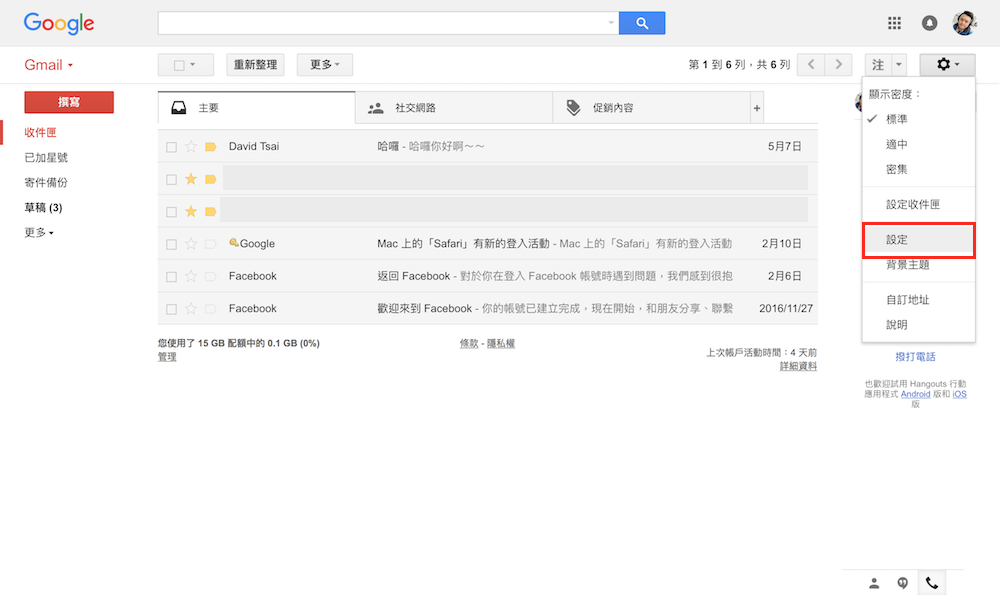Click the Hangouts phone call icon

click(x=931, y=583)
